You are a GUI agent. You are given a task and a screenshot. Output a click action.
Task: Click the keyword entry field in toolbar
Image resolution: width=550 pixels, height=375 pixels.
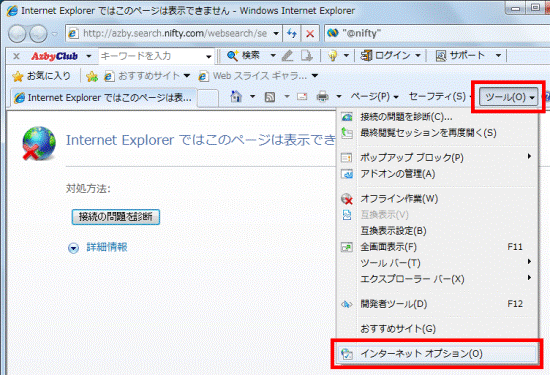click(x=151, y=56)
